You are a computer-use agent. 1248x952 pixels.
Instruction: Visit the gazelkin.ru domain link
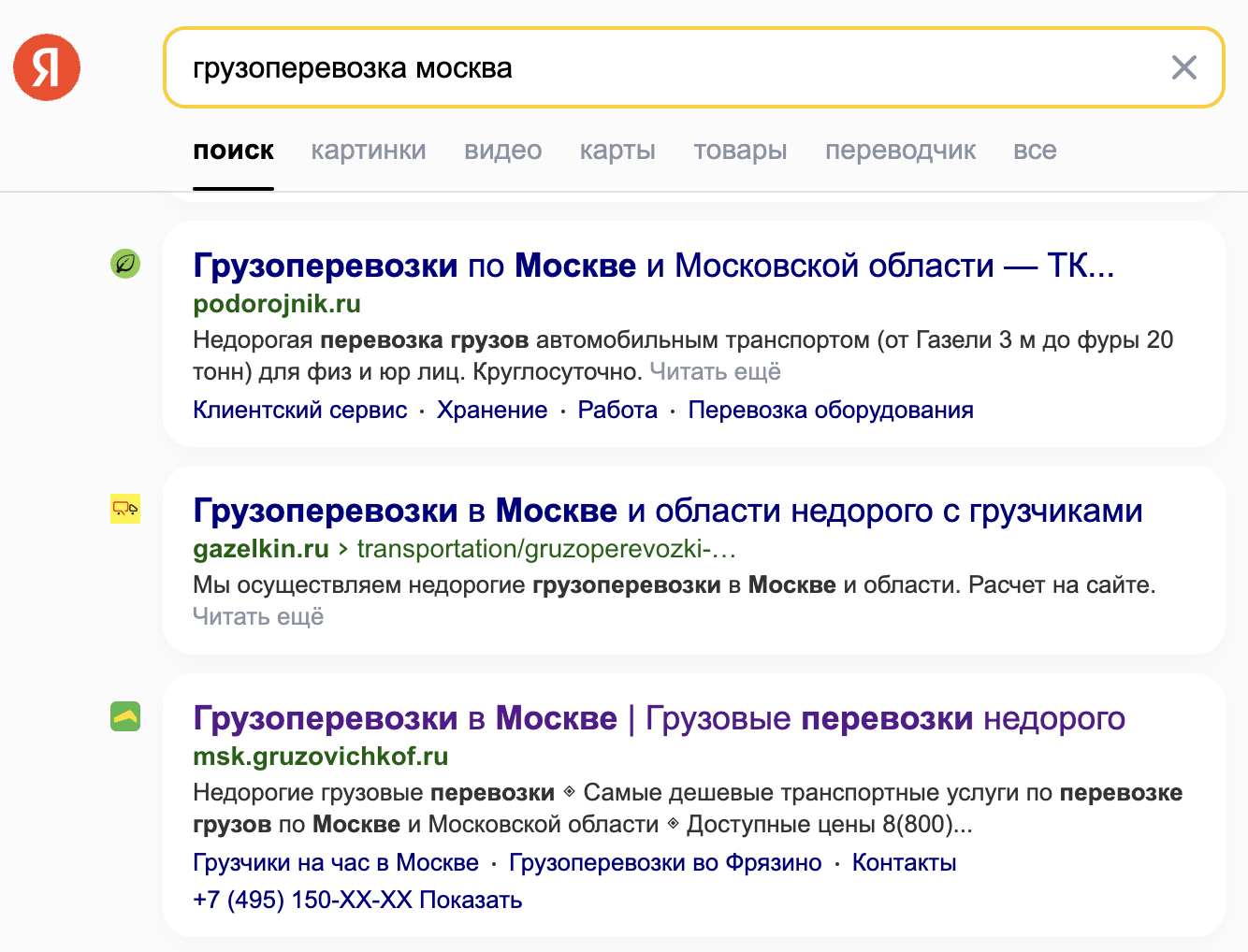pyautogui.click(x=261, y=549)
